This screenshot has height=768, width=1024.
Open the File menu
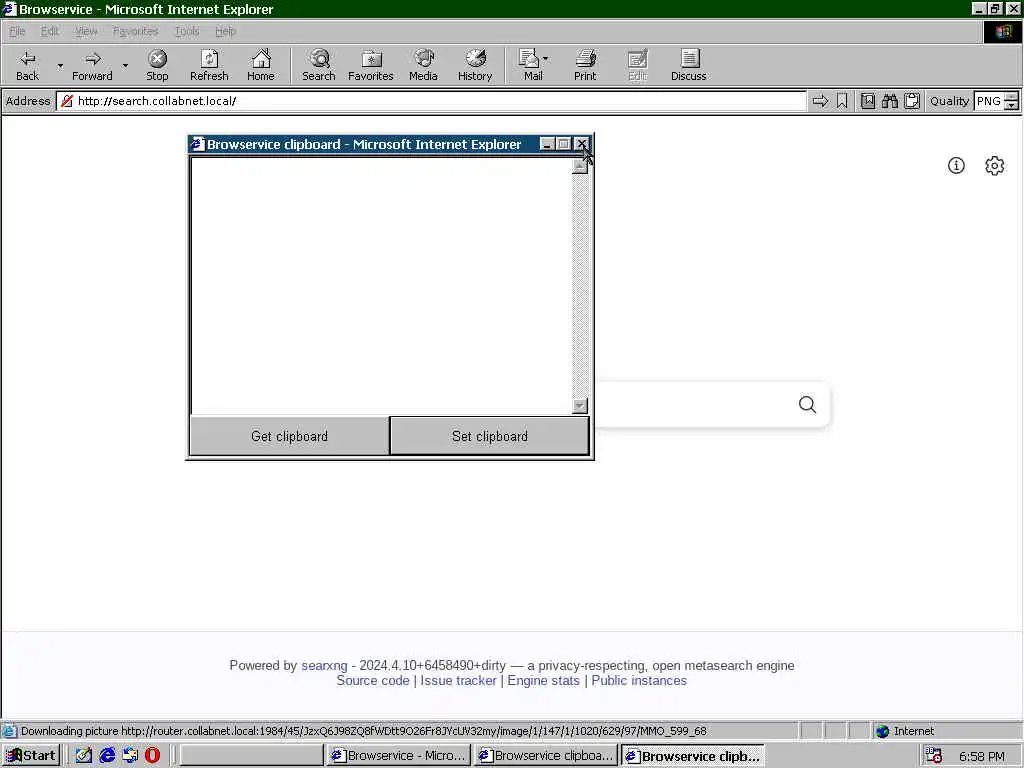click(17, 31)
